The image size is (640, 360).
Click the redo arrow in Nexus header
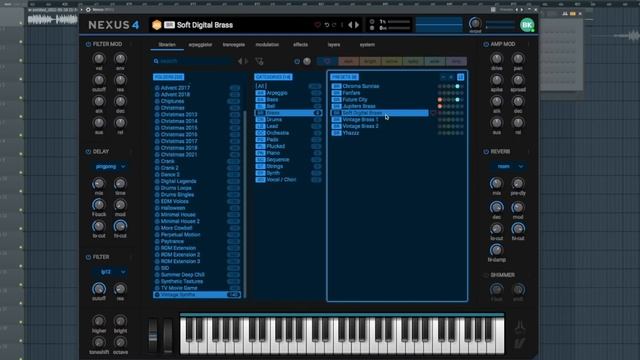334,25
